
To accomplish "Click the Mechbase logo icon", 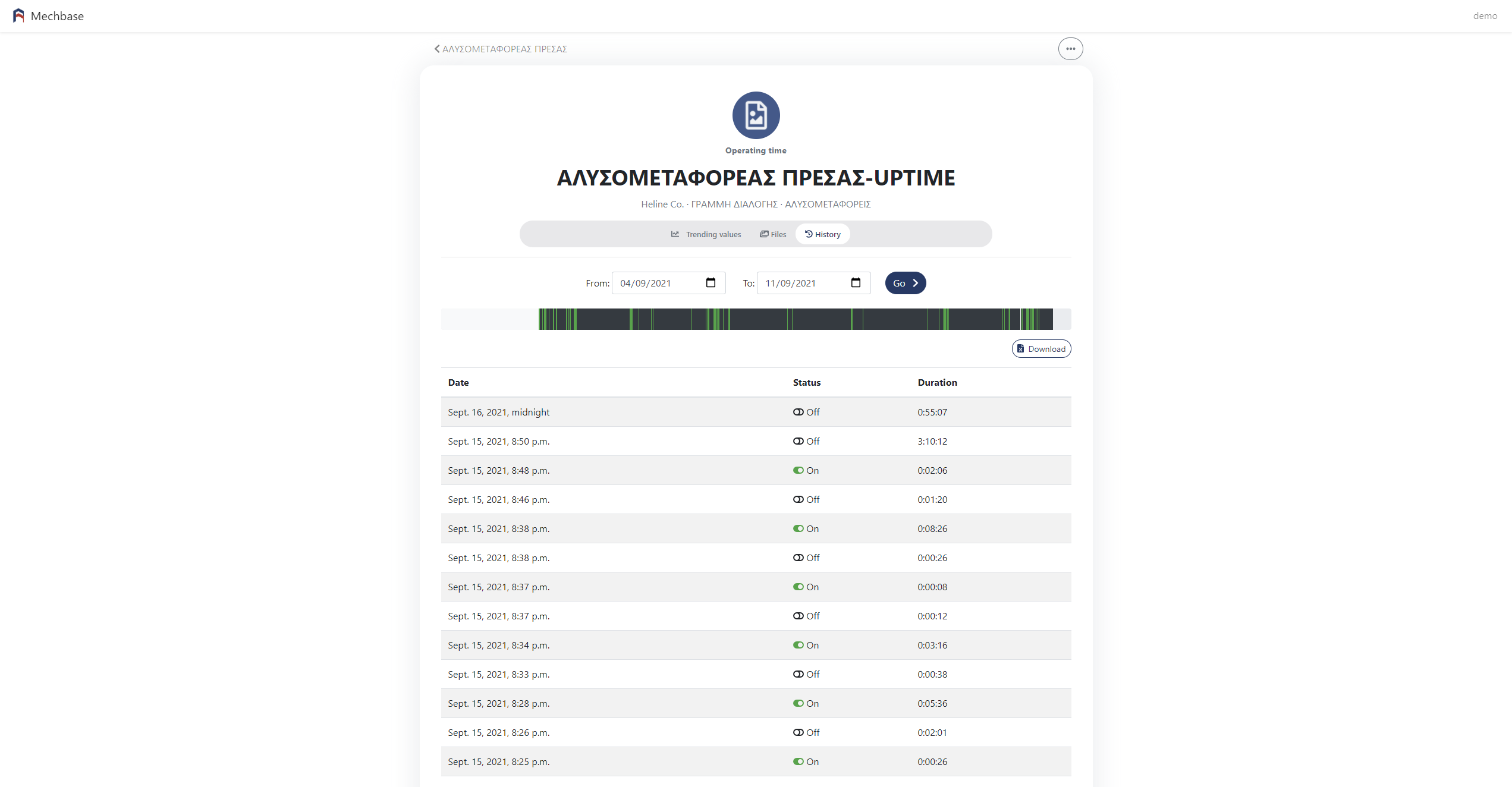I will [18, 16].
